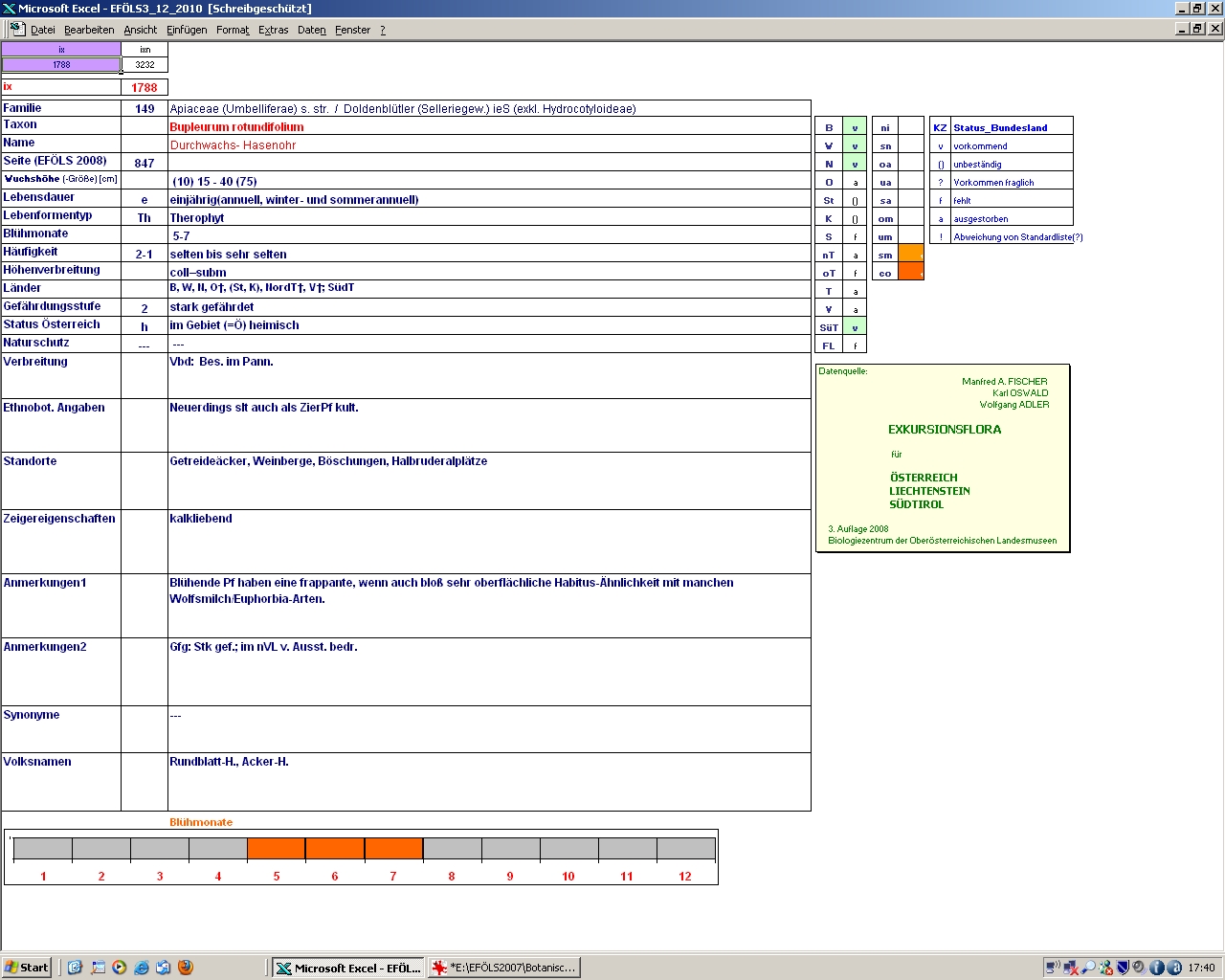Viewport: 1225px width, 980px height.
Task: Click the red ix value 1788
Action: click(x=145, y=87)
